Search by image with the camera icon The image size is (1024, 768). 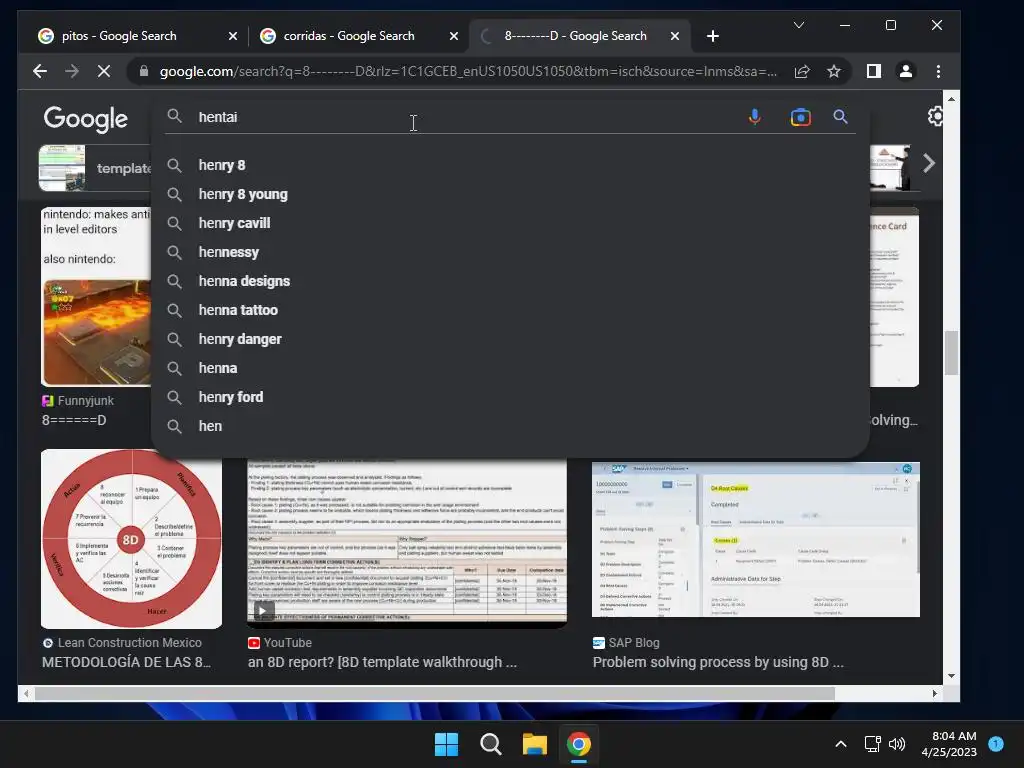pyautogui.click(x=801, y=117)
